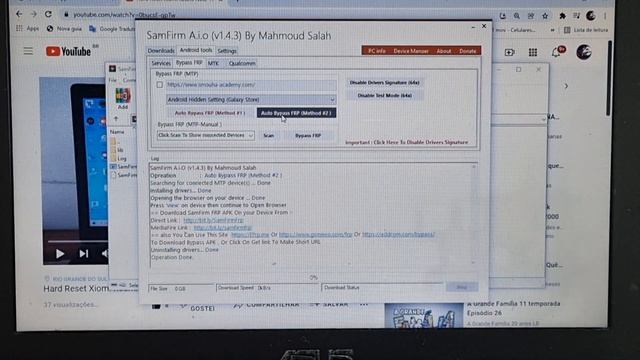640x360 pixels.
Task: Open the YouTube create video icon
Action: (509, 52)
